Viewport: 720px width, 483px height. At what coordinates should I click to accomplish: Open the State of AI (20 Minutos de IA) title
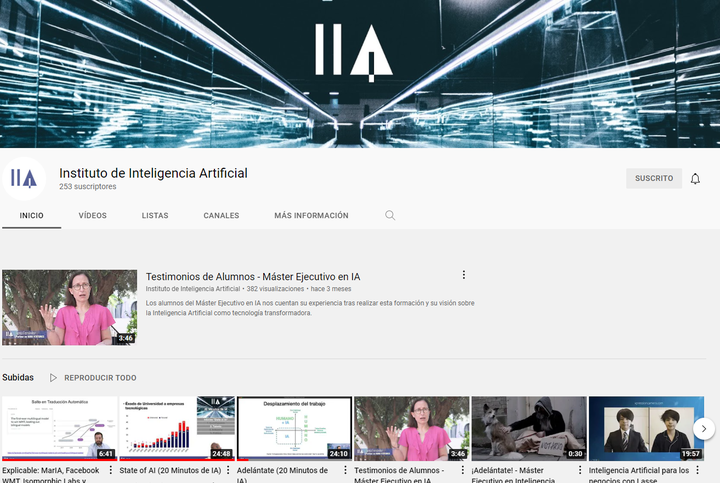point(170,470)
